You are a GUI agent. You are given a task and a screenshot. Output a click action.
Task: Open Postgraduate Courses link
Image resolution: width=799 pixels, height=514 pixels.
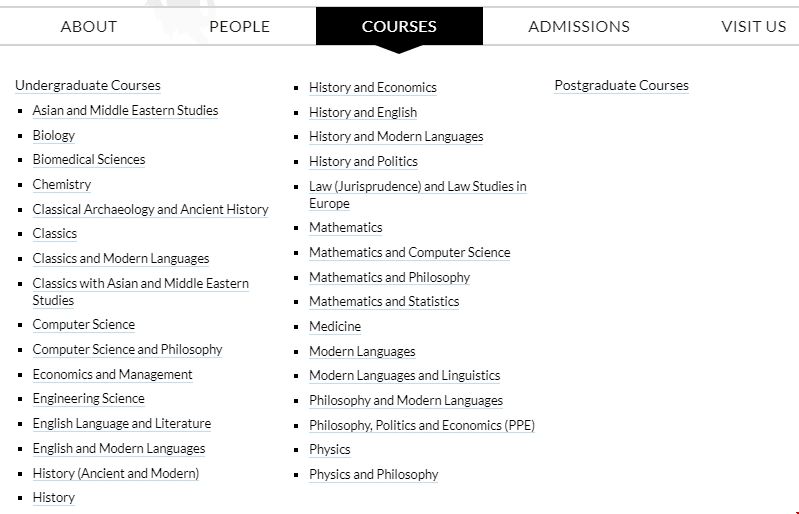[621, 86]
